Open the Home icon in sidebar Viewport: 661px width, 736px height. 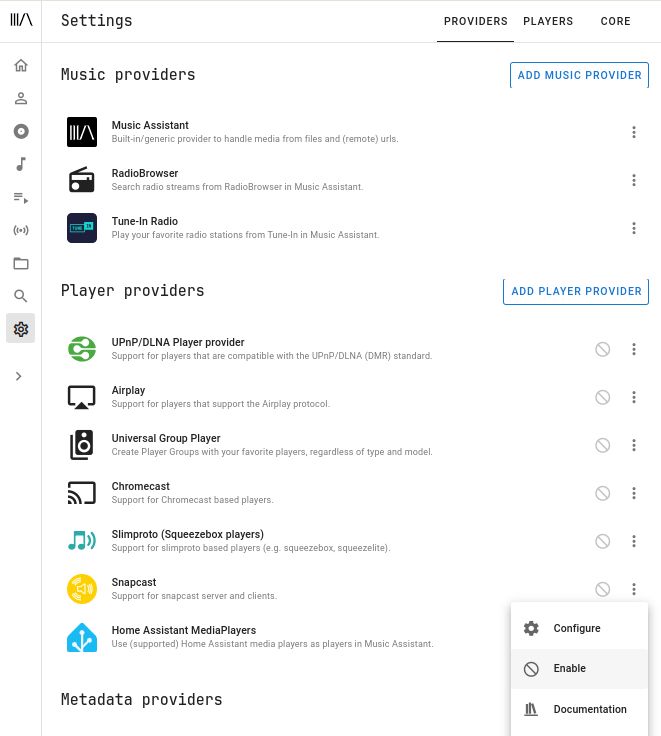click(21, 65)
